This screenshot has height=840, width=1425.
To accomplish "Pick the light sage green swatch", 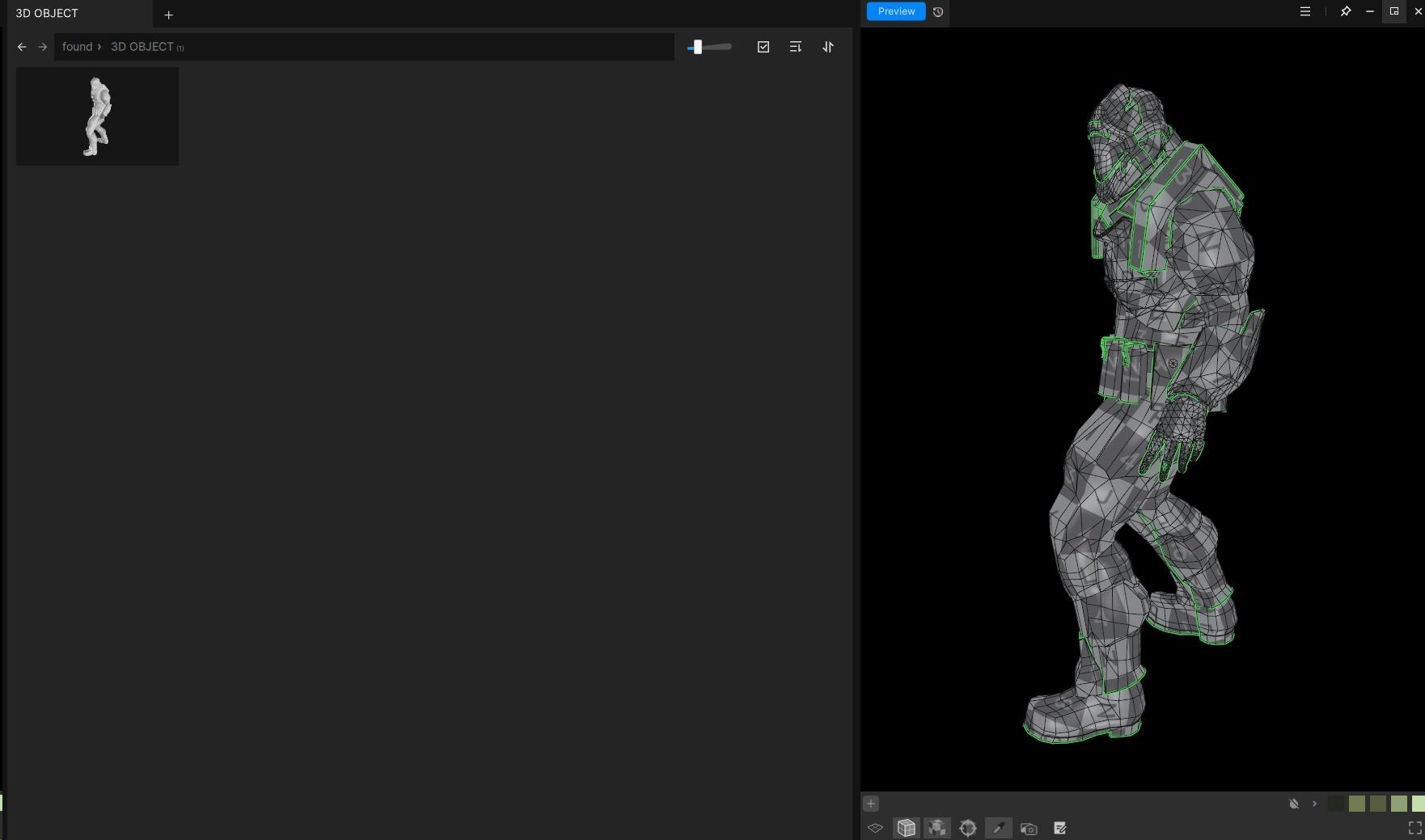I will (1399, 804).
